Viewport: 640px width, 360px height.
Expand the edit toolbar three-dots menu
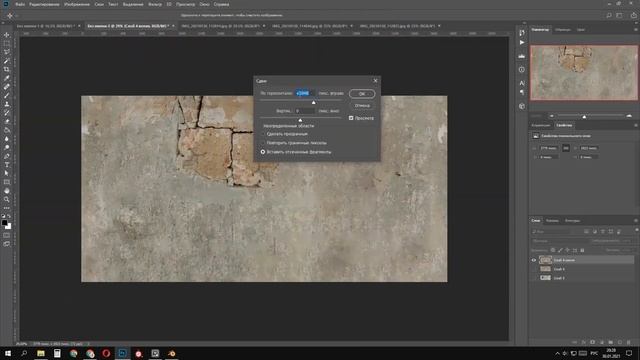pos(7,208)
